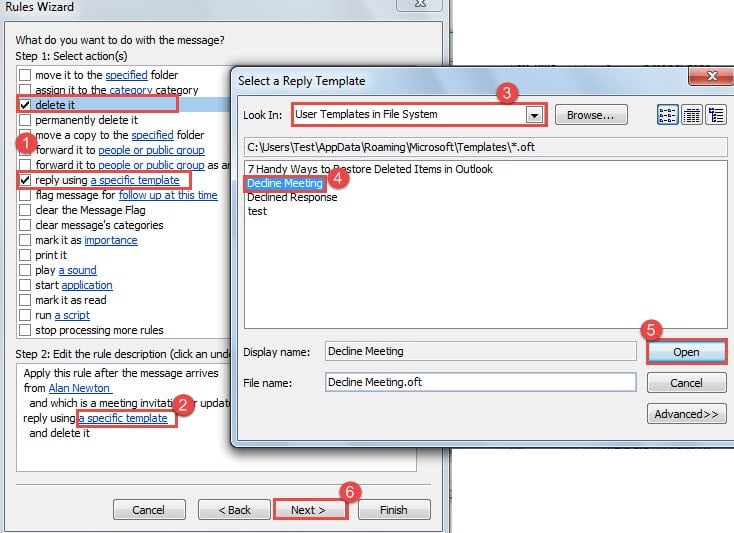The height and width of the screenshot is (533, 734).
Task: Click into the File name text field
Action: pyautogui.click(x=480, y=382)
